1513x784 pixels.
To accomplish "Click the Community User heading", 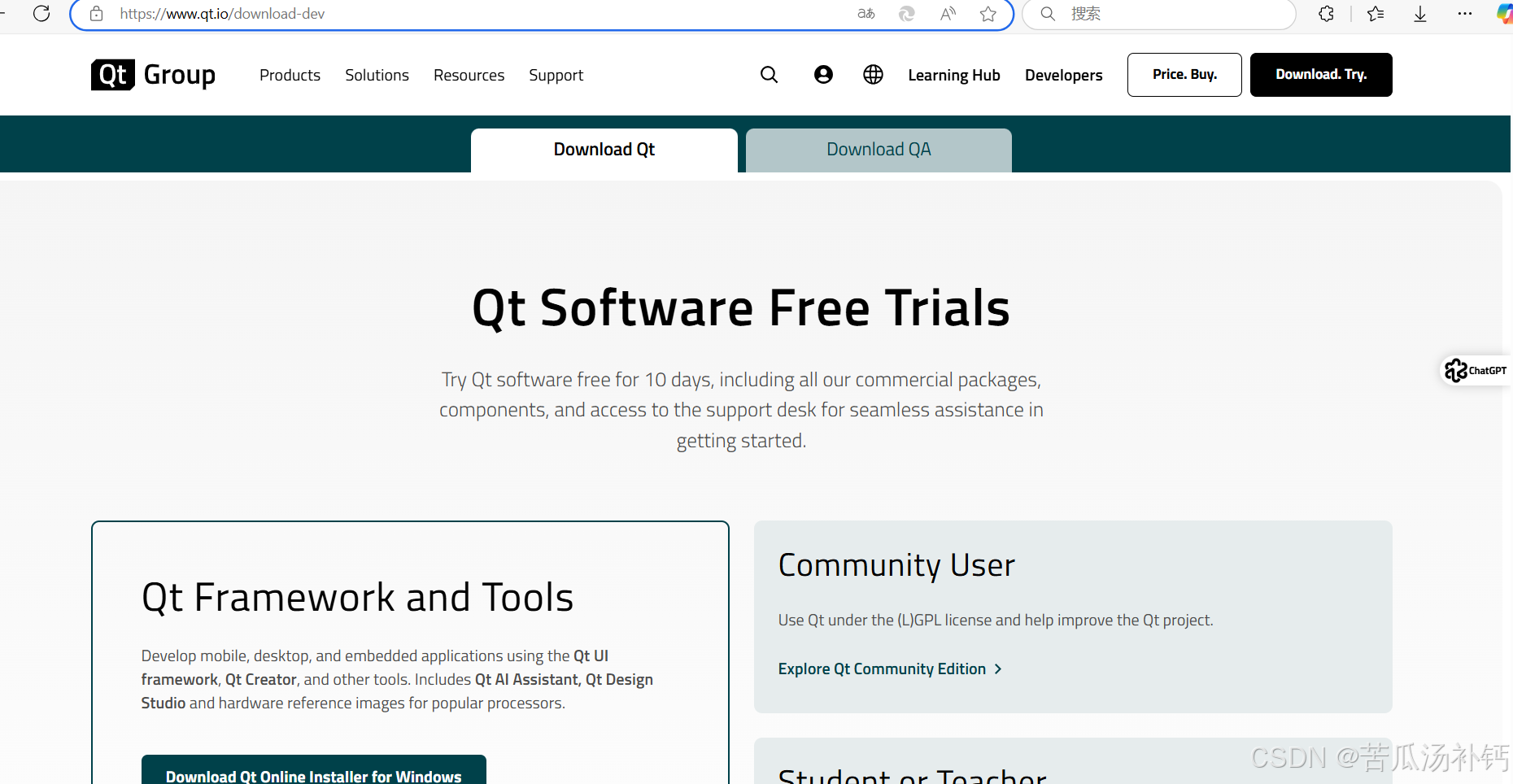I will point(896,565).
